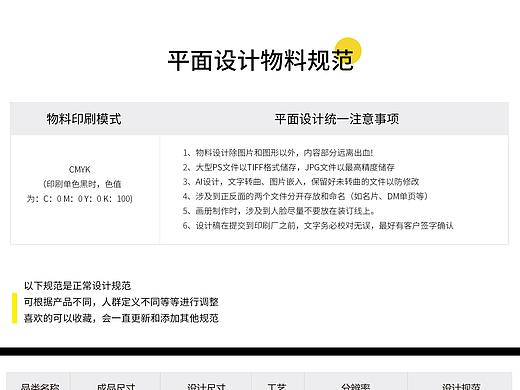Select note 3 "AI设计,文字转曲、图片嵌入"

click(301, 182)
